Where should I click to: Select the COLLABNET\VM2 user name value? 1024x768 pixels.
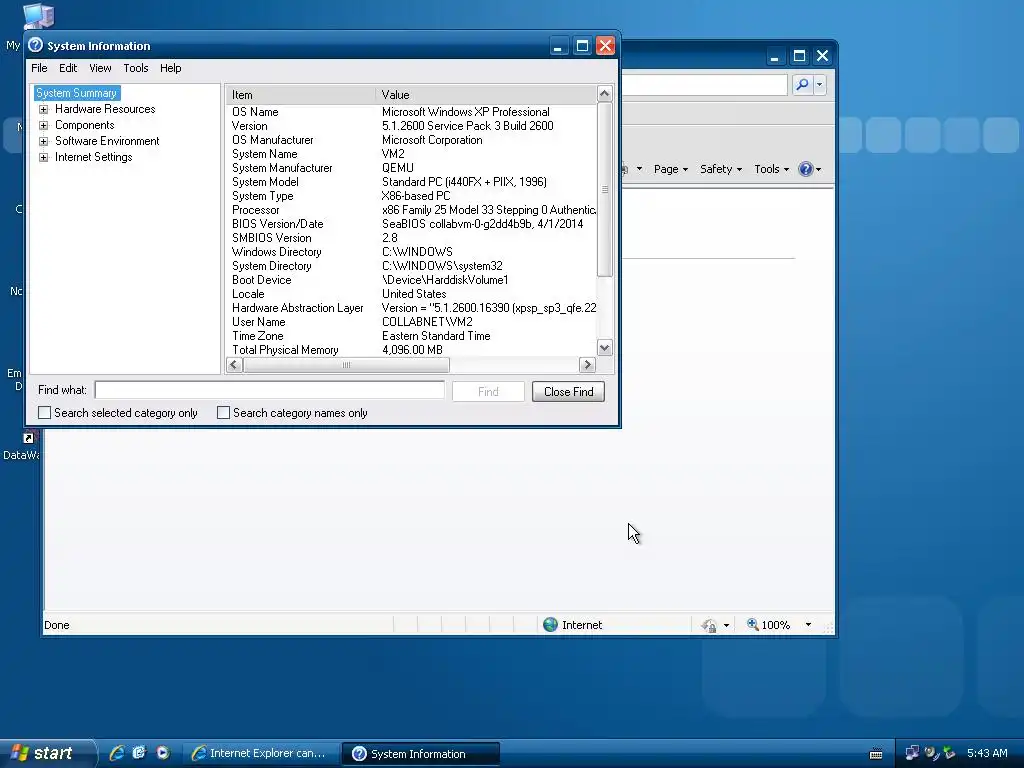point(427,322)
